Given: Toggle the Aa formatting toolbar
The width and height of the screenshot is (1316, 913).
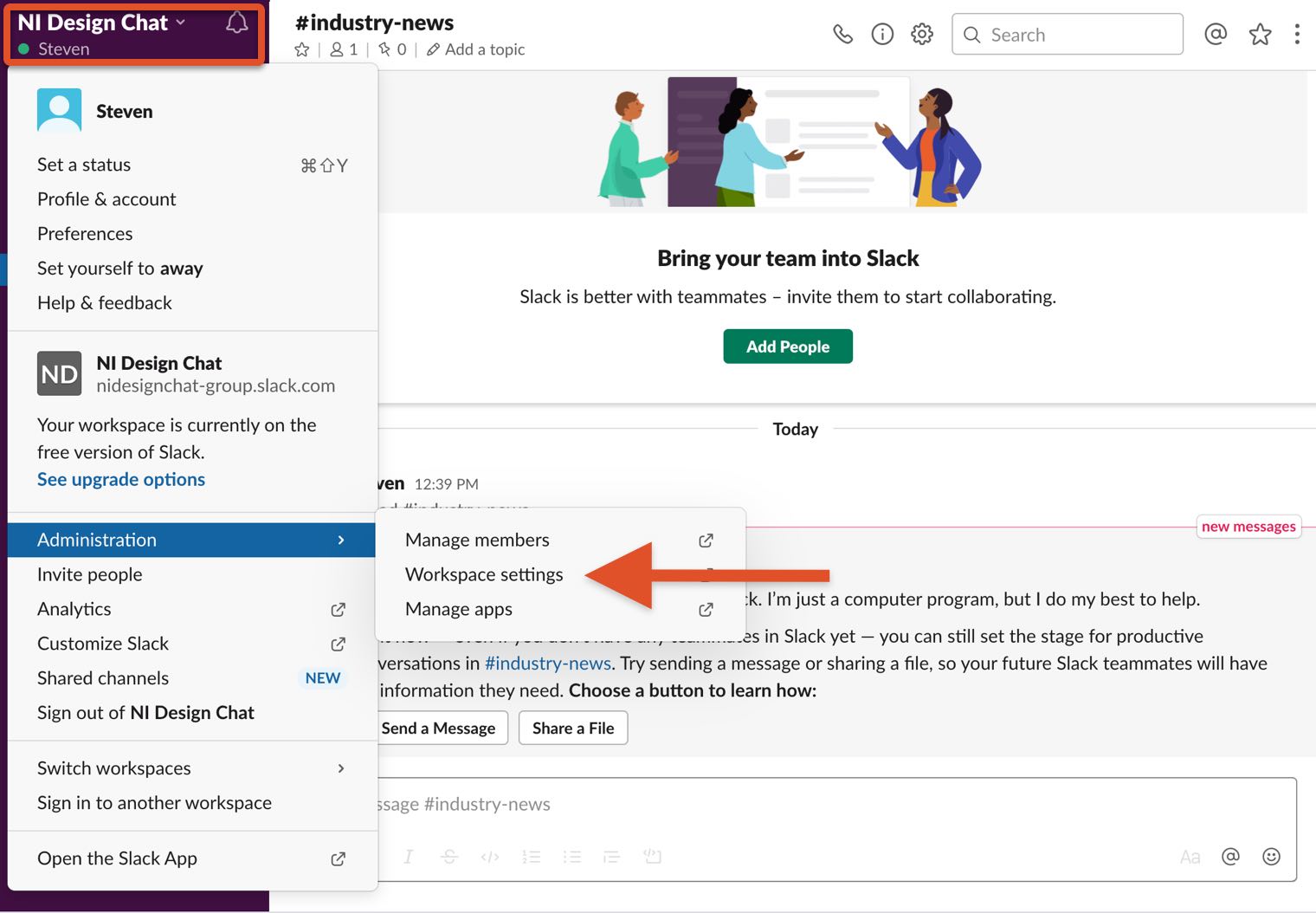Looking at the screenshot, I should point(1190,857).
